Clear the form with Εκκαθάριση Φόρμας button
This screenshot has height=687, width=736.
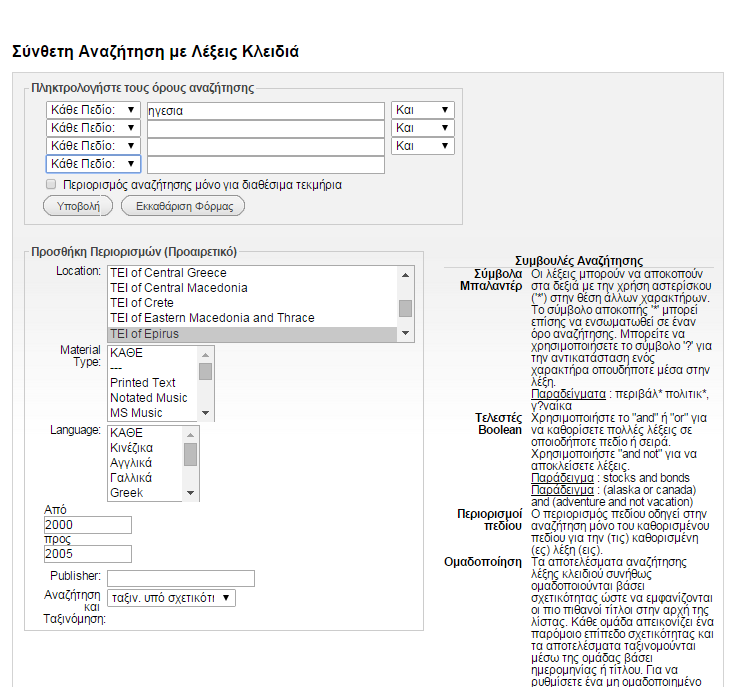click(x=183, y=206)
